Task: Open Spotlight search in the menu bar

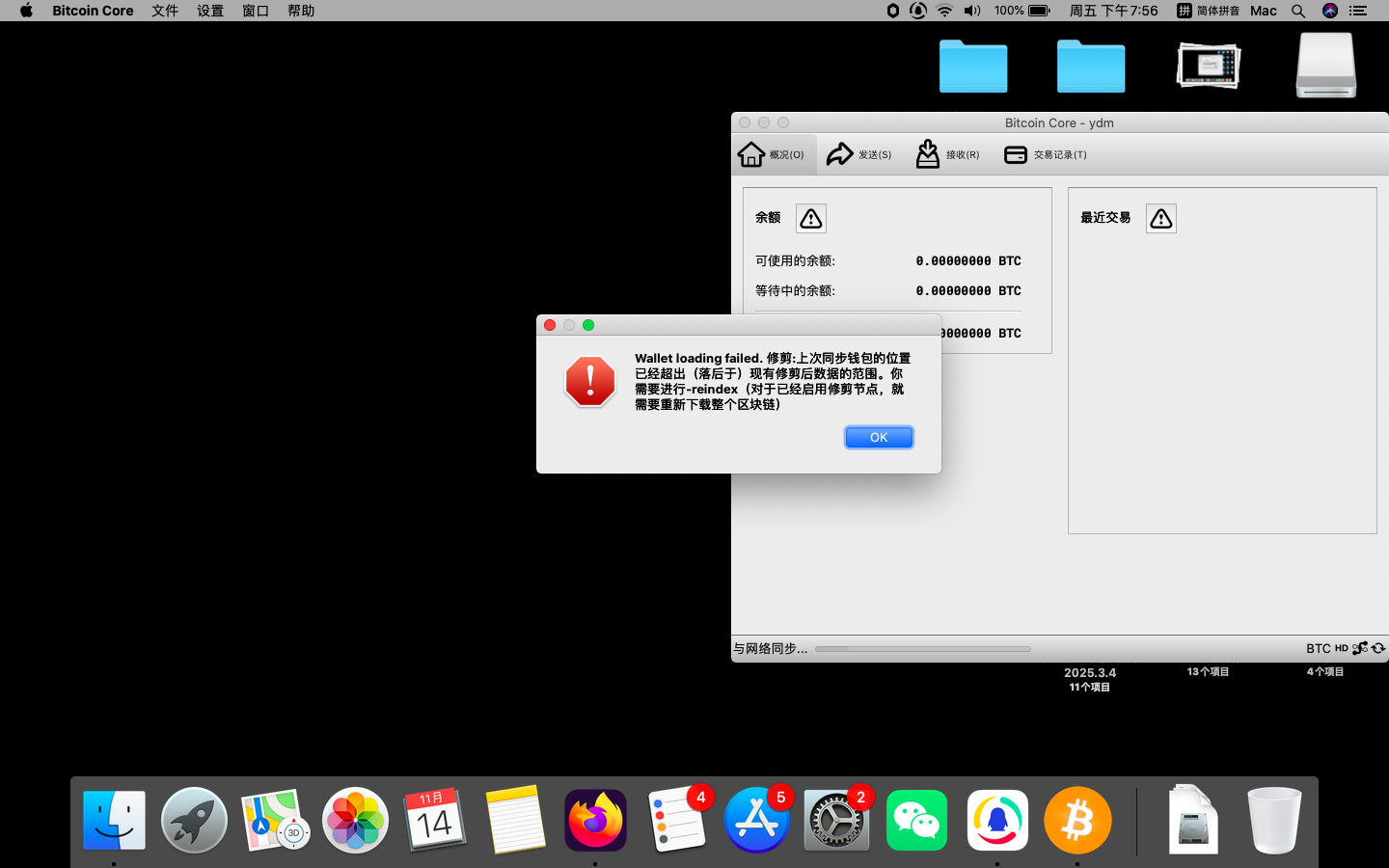Action: 1298,11
